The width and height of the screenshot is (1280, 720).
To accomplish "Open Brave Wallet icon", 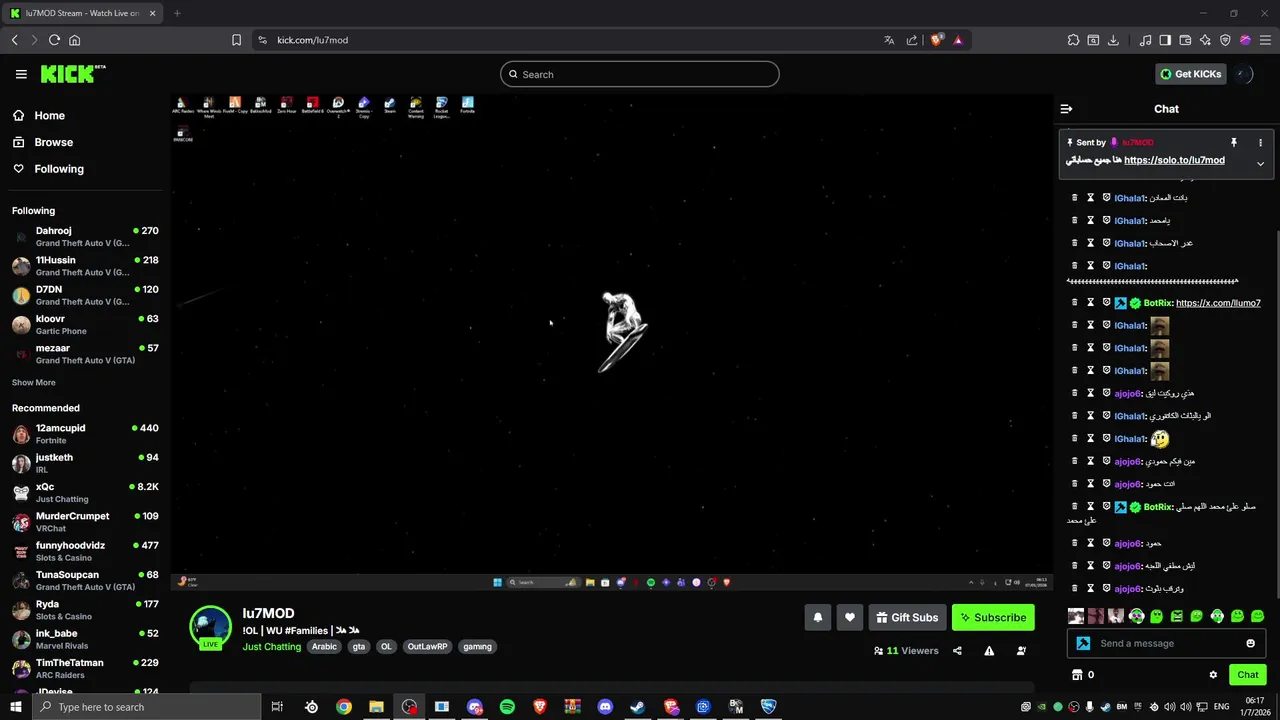I will click(x=1185, y=40).
